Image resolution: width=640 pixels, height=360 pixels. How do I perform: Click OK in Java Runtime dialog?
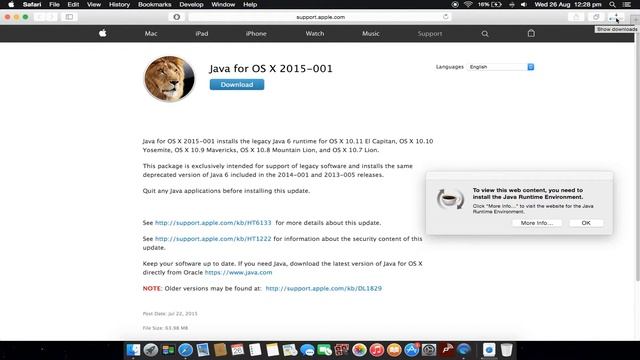(x=586, y=223)
